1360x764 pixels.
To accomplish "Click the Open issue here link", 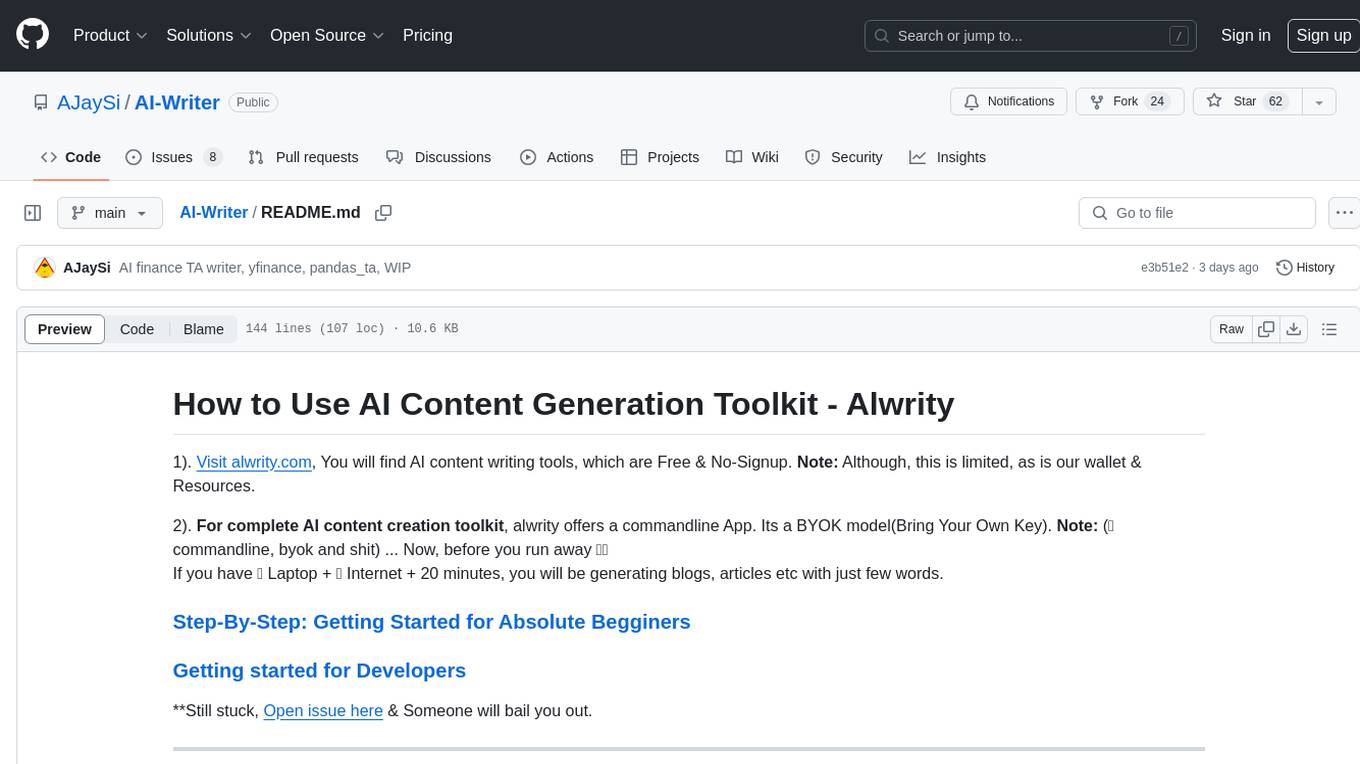I will (323, 711).
